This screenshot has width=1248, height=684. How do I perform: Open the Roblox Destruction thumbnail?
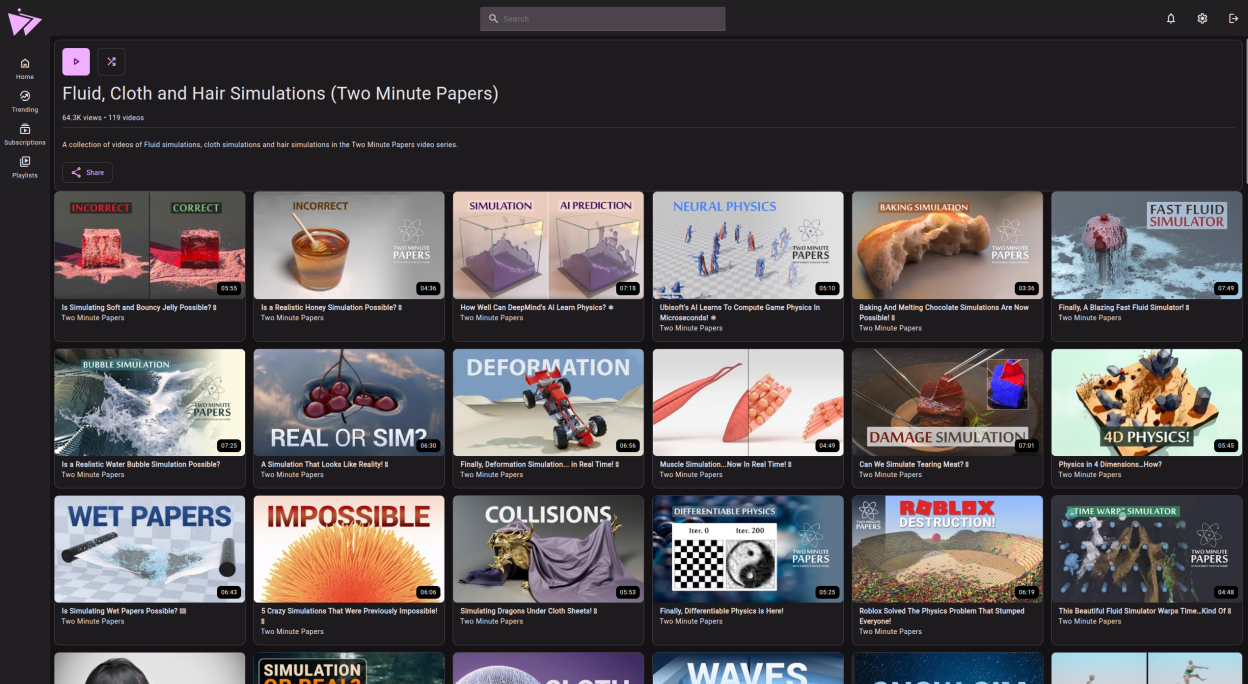click(947, 549)
